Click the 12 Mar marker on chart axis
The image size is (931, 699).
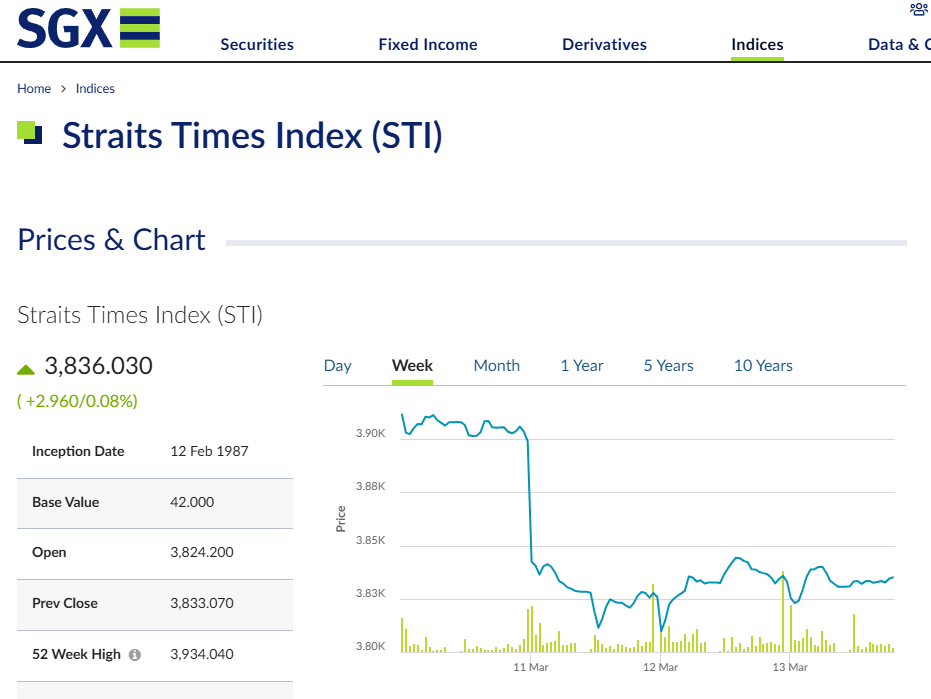tap(660, 667)
